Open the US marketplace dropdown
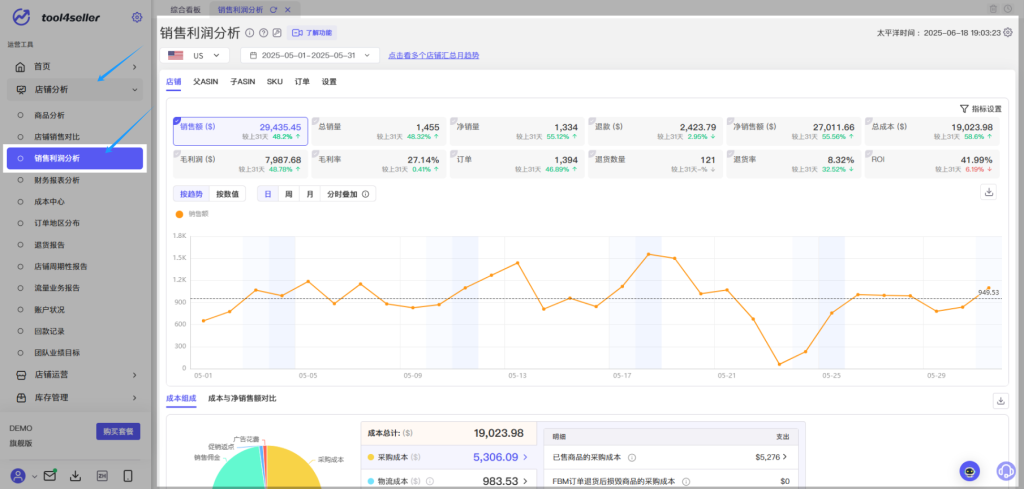The image size is (1024, 489). coord(194,55)
